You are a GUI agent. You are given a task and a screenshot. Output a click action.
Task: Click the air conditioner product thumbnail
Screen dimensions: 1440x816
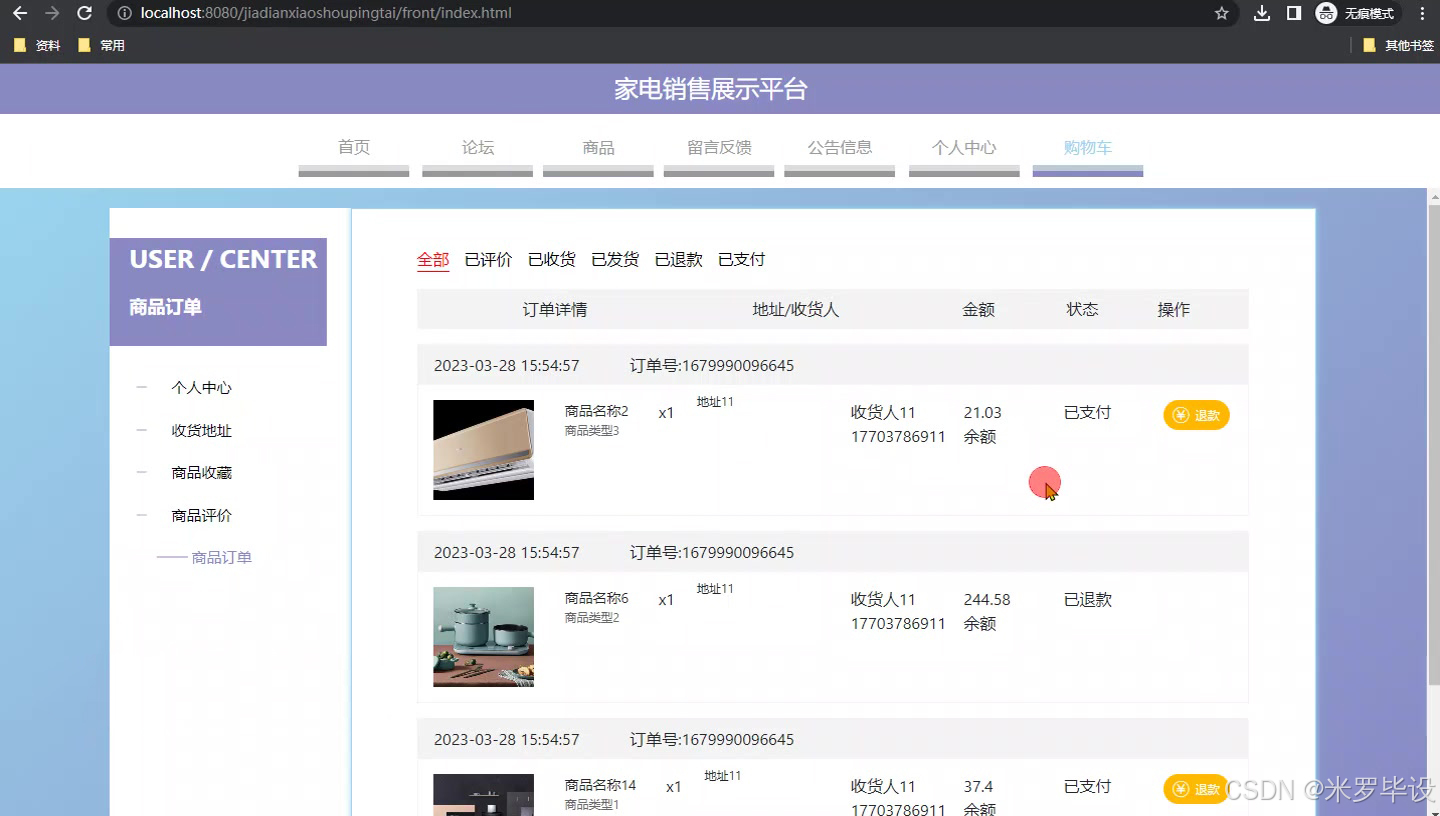tap(483, 449)
